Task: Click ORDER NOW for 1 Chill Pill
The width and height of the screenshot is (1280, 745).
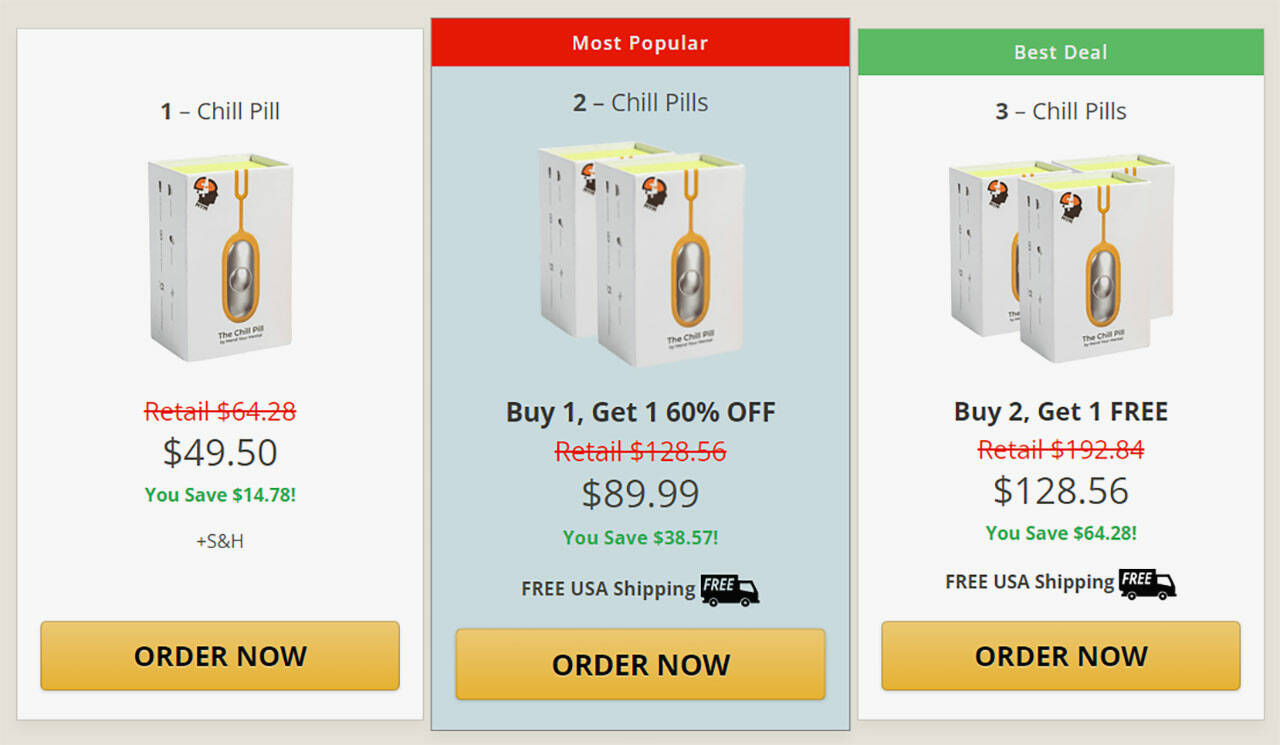Action: click(x=220, y=656)
